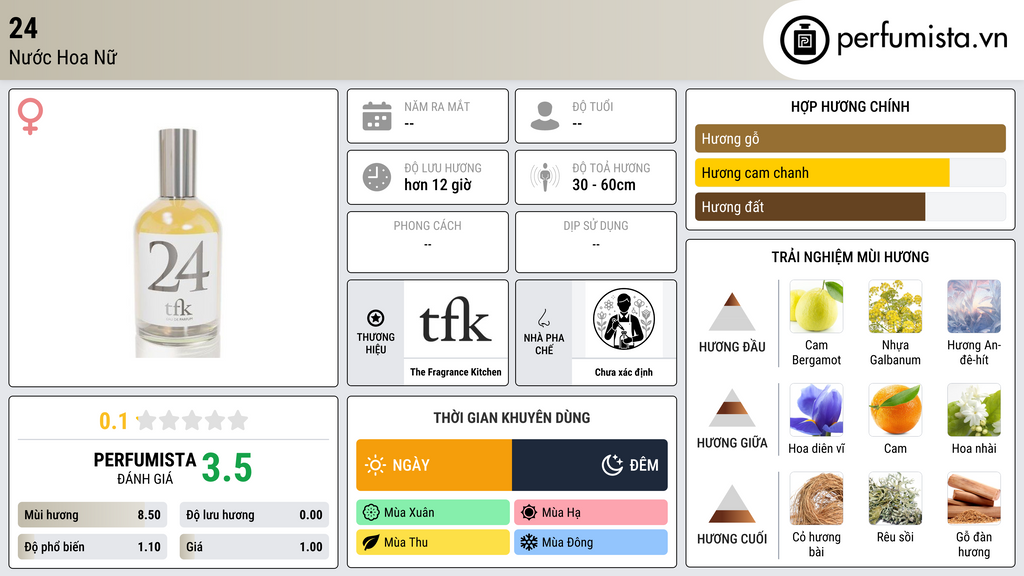Screen dimensions: 1024x576
Task: Click the Hương đất accord bar
Action: pyautogui.click(x=850, y=206)
